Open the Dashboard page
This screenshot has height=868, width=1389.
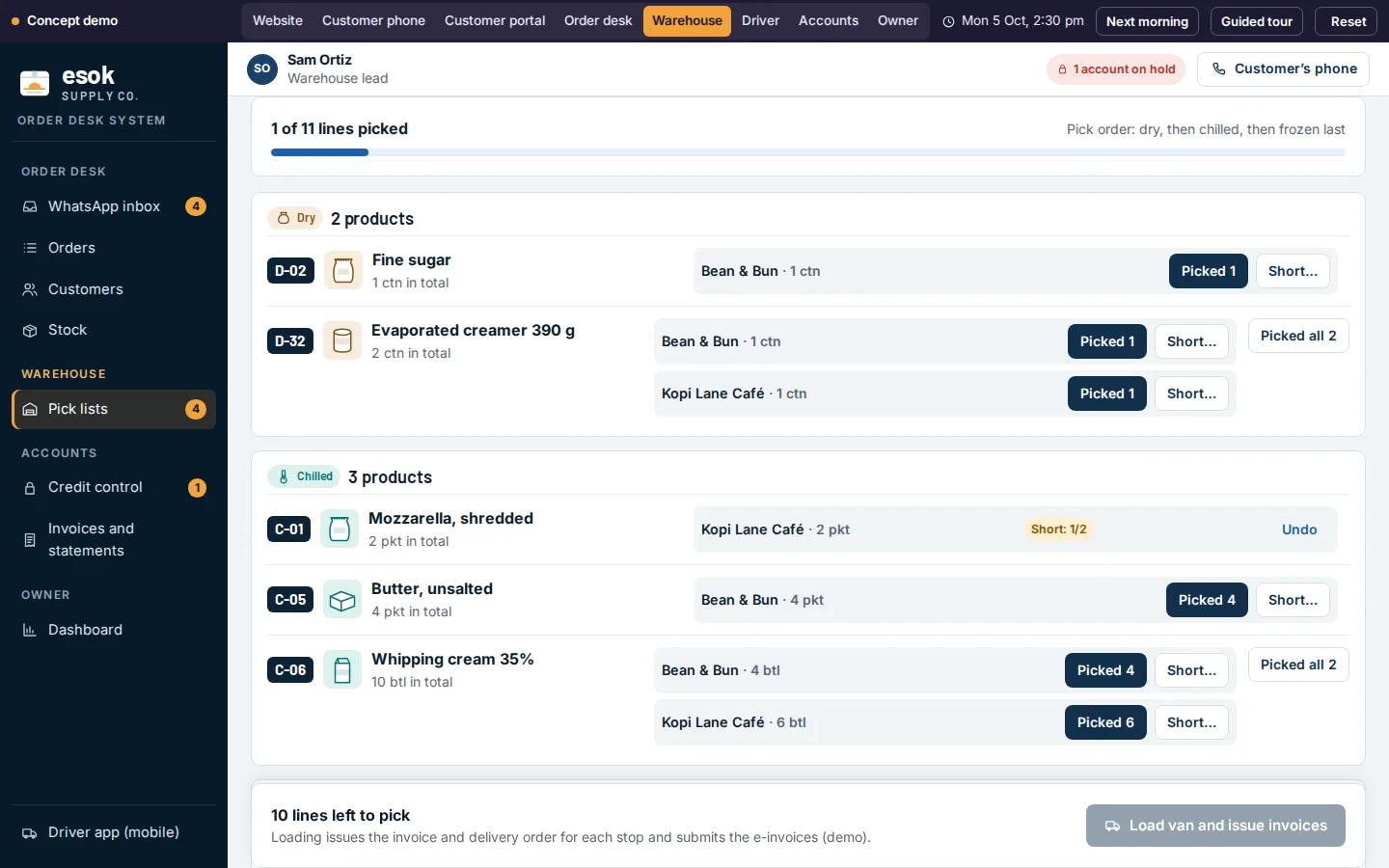(x=114, y=630)
